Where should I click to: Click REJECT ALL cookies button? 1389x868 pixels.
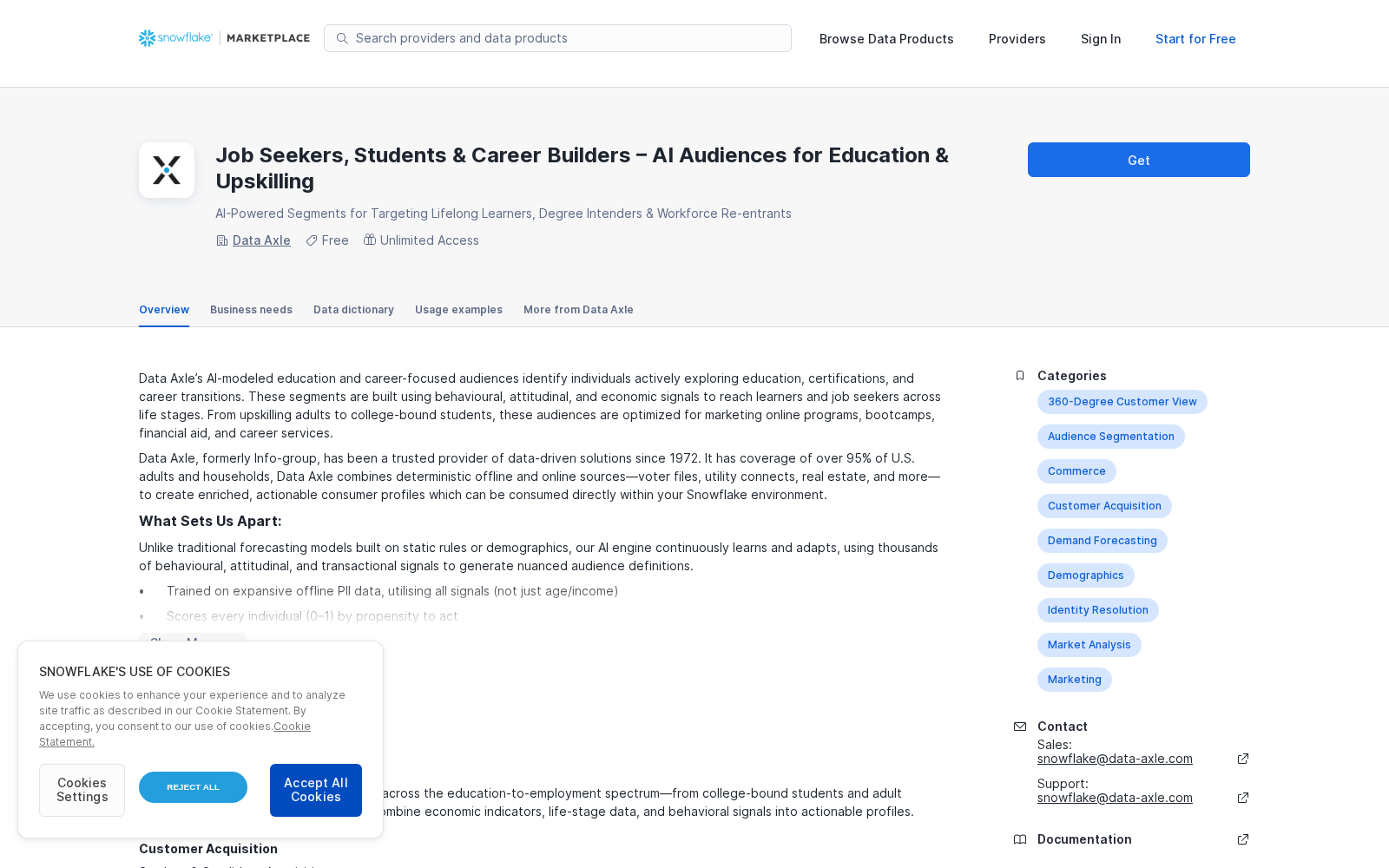(193, 787)
